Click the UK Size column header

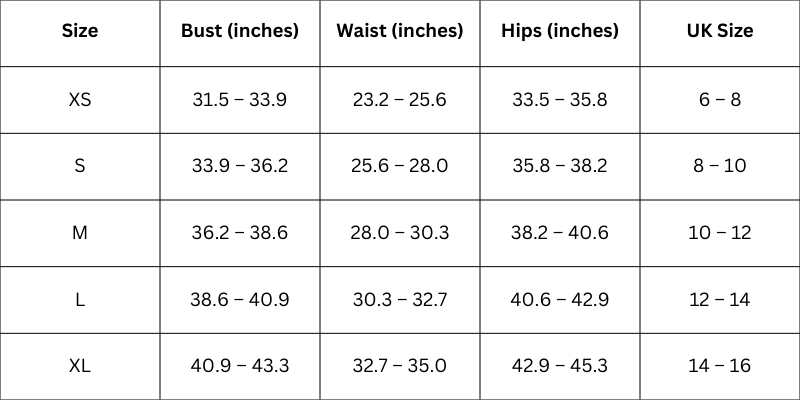pyautogui.click(x=720, y=31)
